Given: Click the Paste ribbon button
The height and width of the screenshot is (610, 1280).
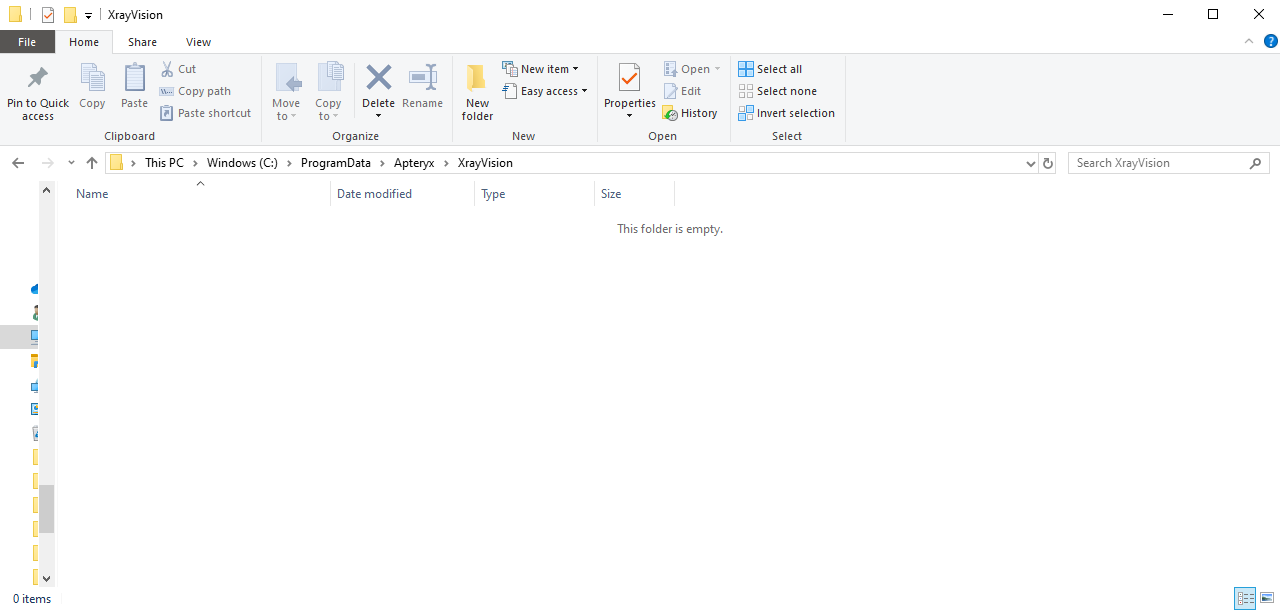Looking at the screenshot, I should (134, 87).
